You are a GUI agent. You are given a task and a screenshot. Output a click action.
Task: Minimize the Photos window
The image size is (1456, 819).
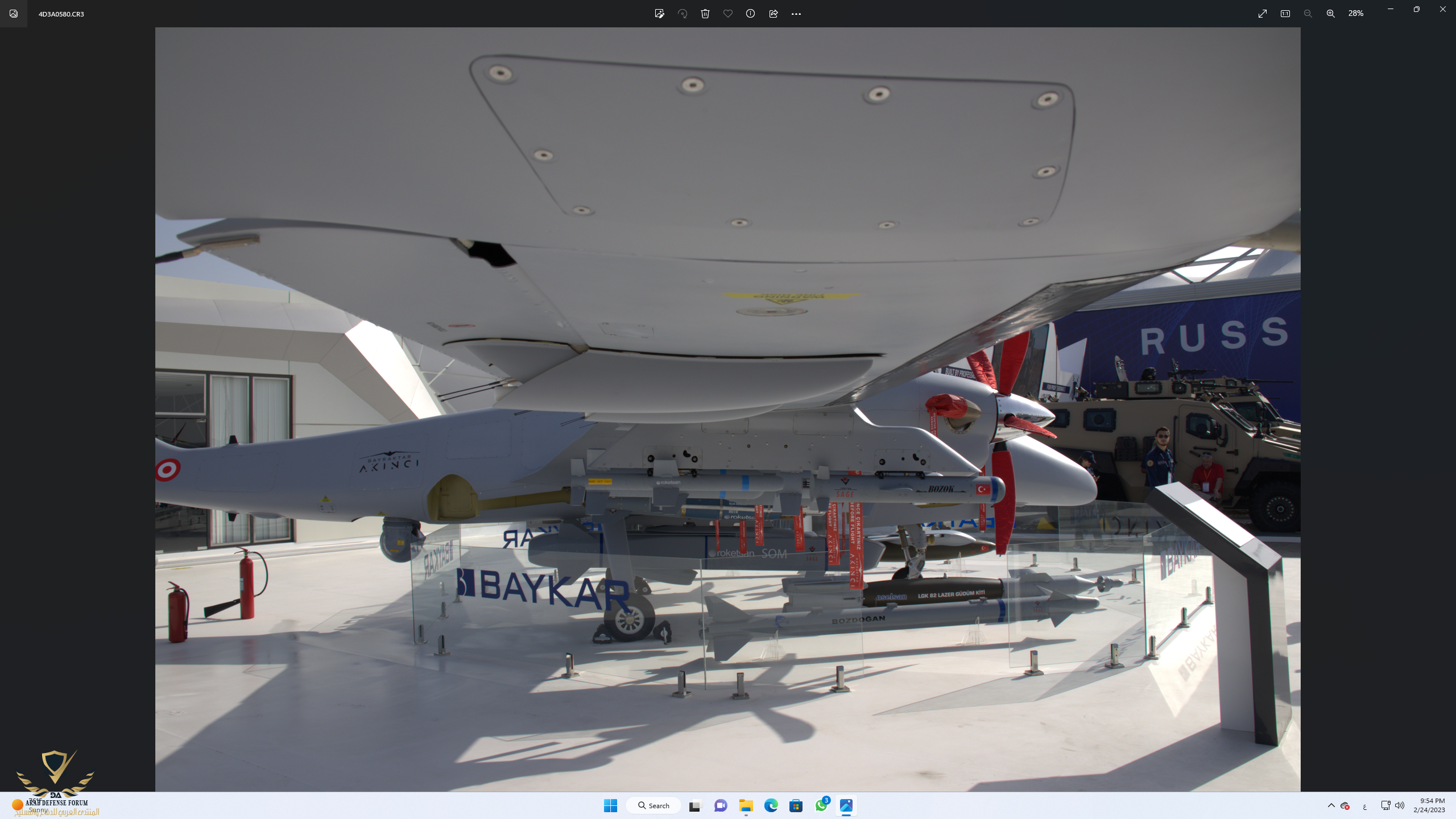(x=1390, y=9)
